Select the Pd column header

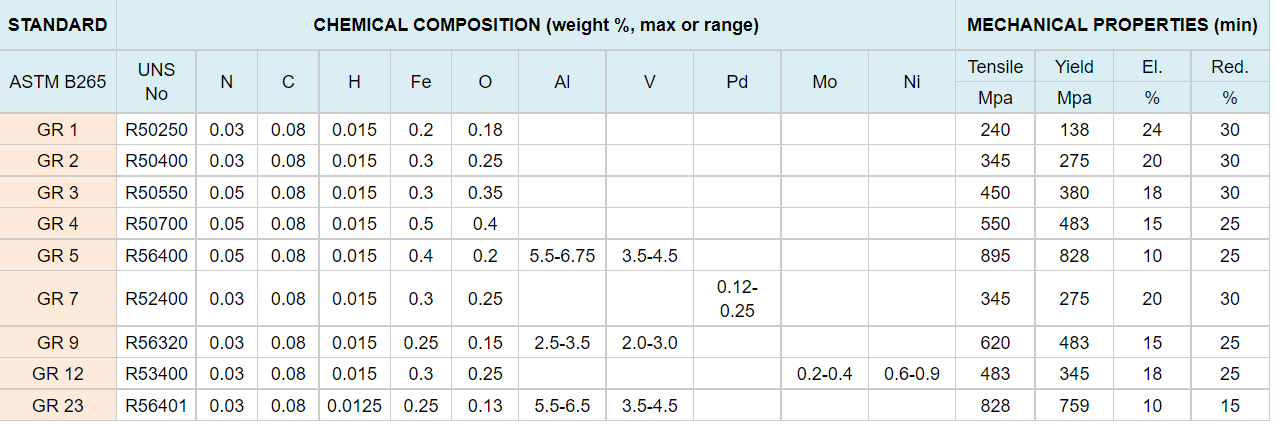(x=737, y=82)
